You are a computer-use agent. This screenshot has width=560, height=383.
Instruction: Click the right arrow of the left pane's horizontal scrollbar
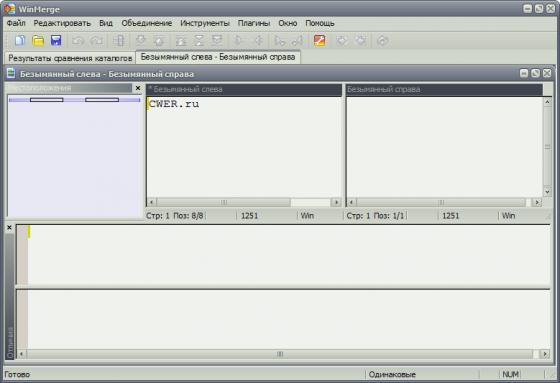336,202
